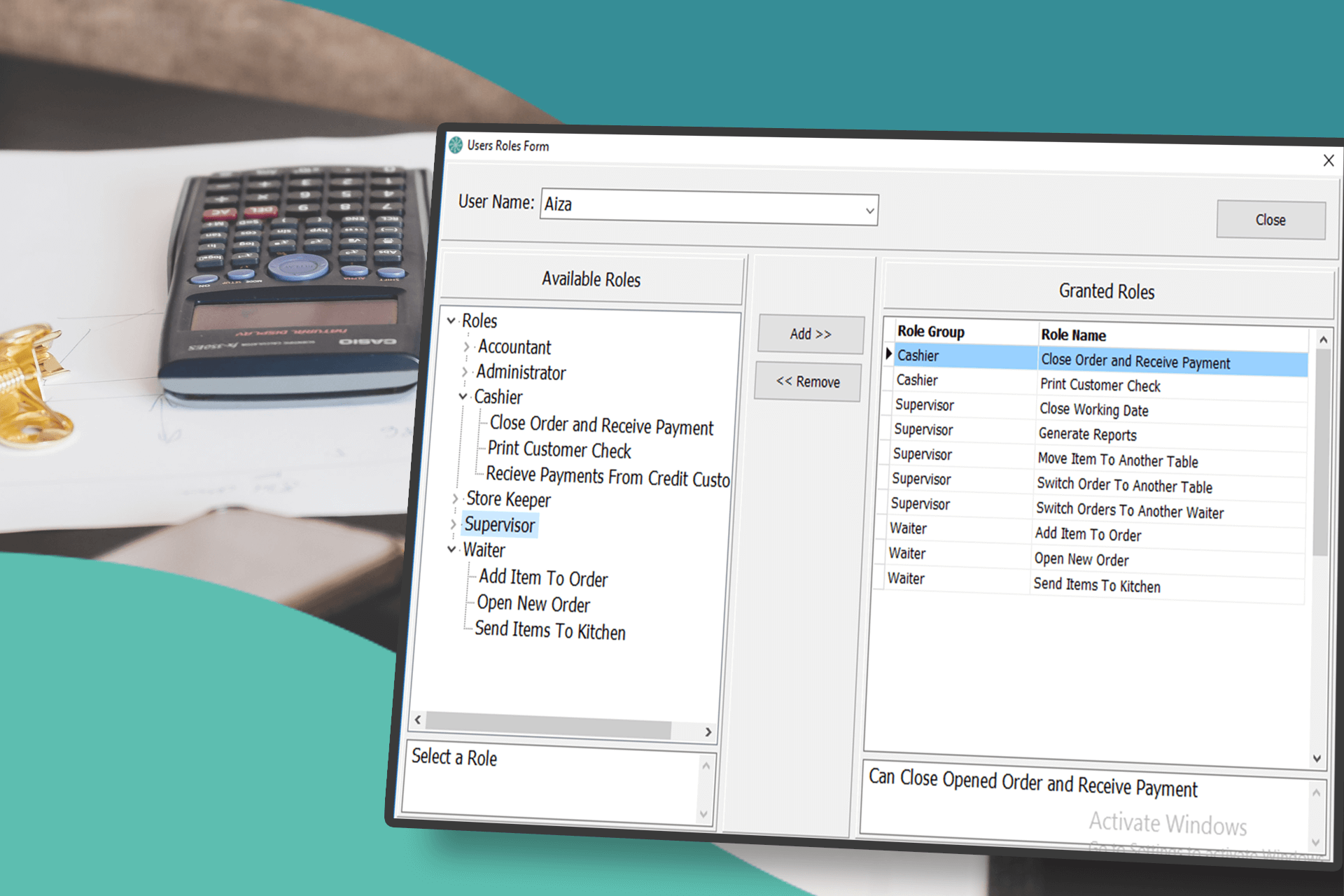The height and width of the screenshot is (896, 1344).
Task: Click the << Remove button
Action: click(808, 382)
